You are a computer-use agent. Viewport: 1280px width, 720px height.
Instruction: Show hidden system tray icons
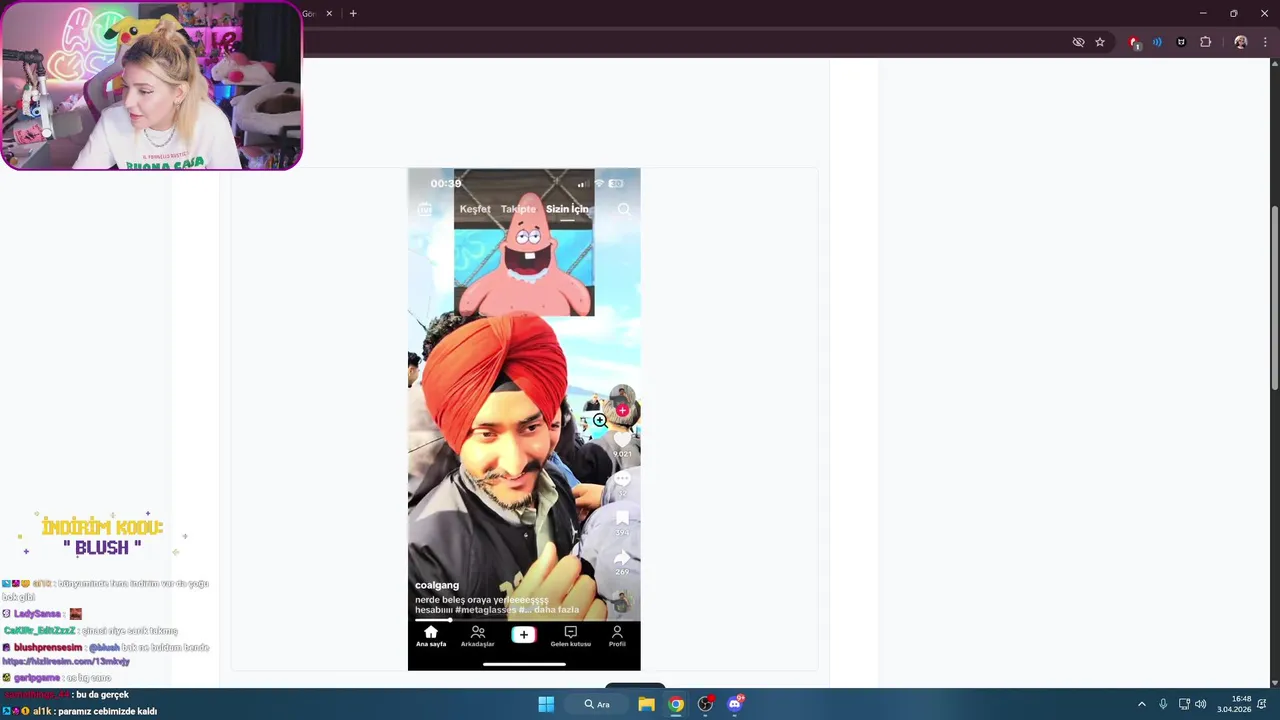pos(1142,704)
